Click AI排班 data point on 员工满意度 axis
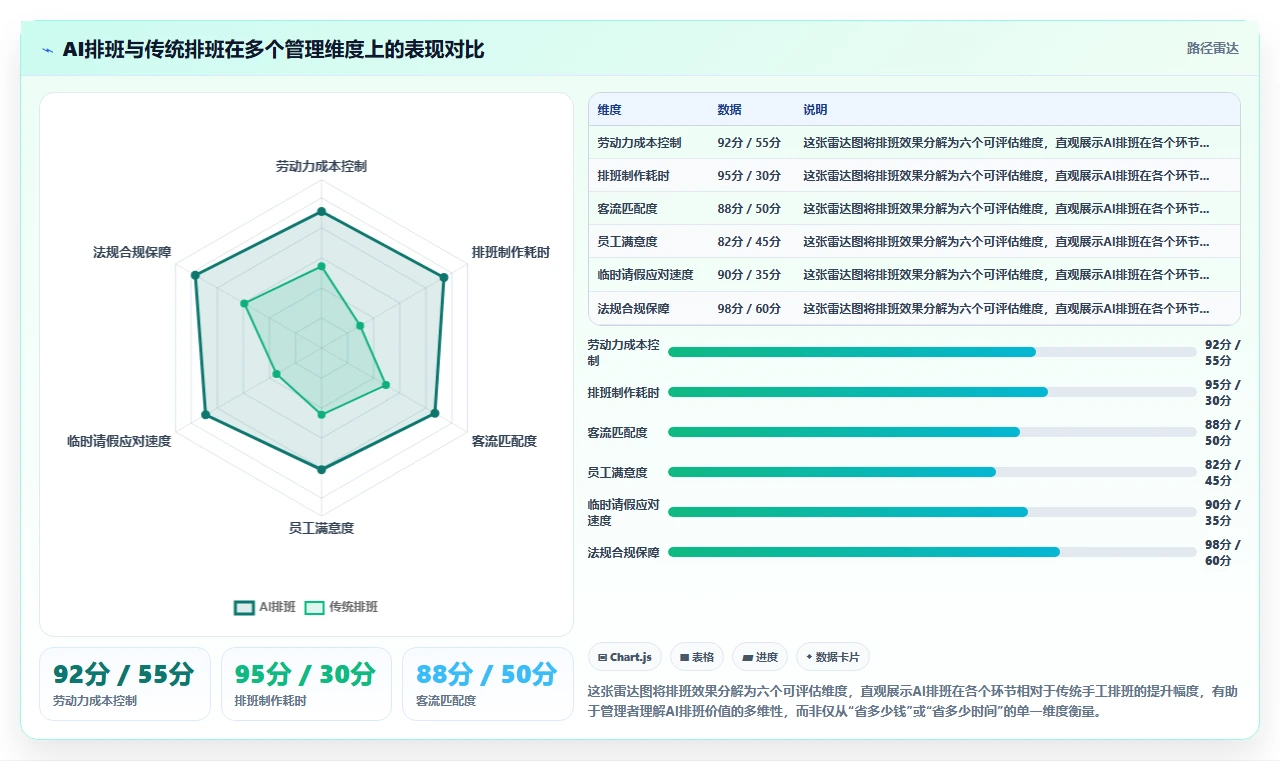The width and height of the screenshot is (1280, 761). pyautogui.click(x=321, y=469)
